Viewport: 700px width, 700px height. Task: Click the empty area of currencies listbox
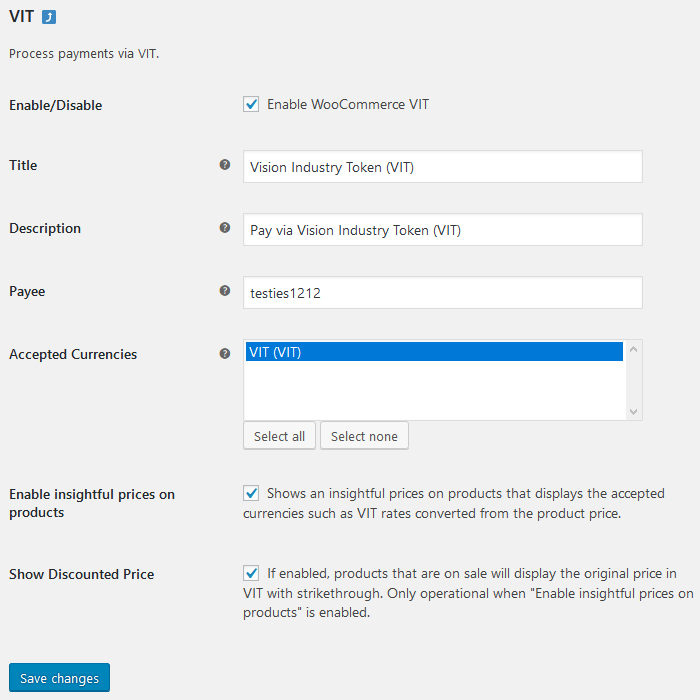point(433,392)
